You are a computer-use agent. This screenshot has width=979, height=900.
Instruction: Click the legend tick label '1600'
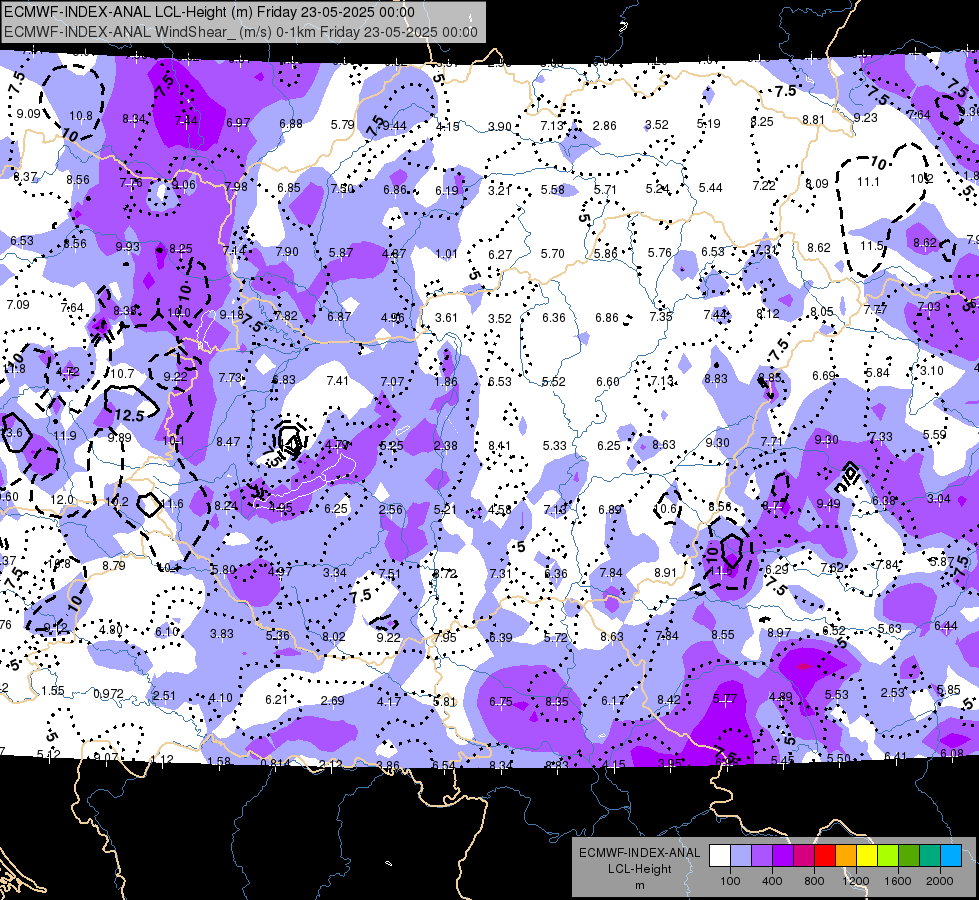coord(897,881)
